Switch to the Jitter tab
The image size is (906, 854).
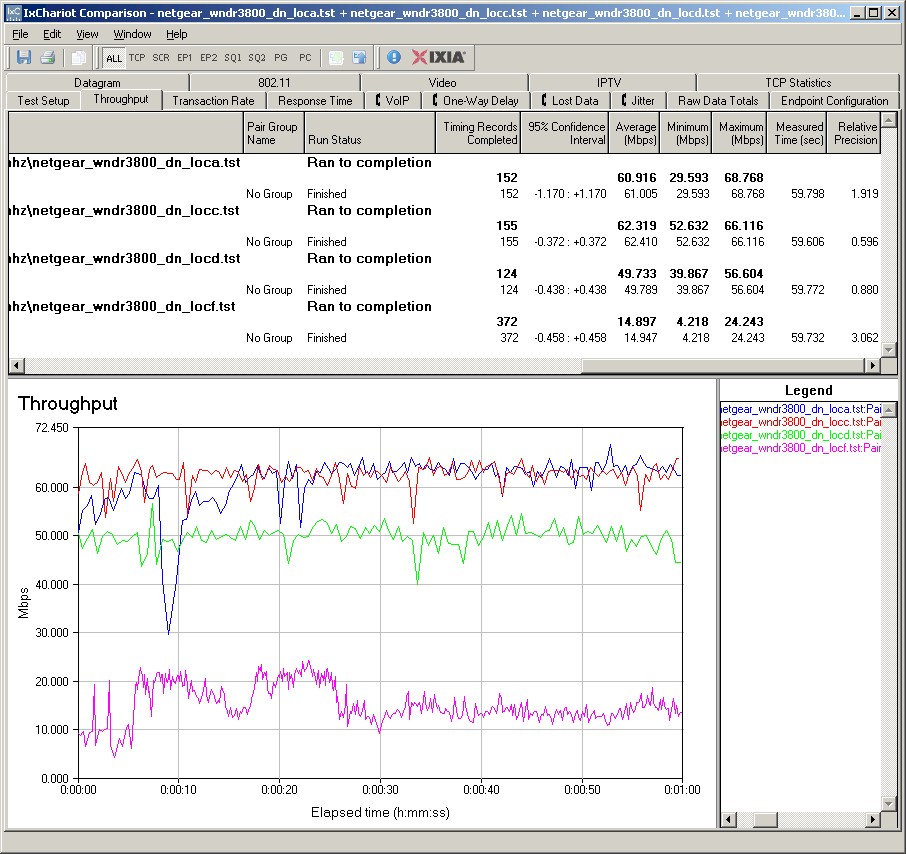(638, 101)
